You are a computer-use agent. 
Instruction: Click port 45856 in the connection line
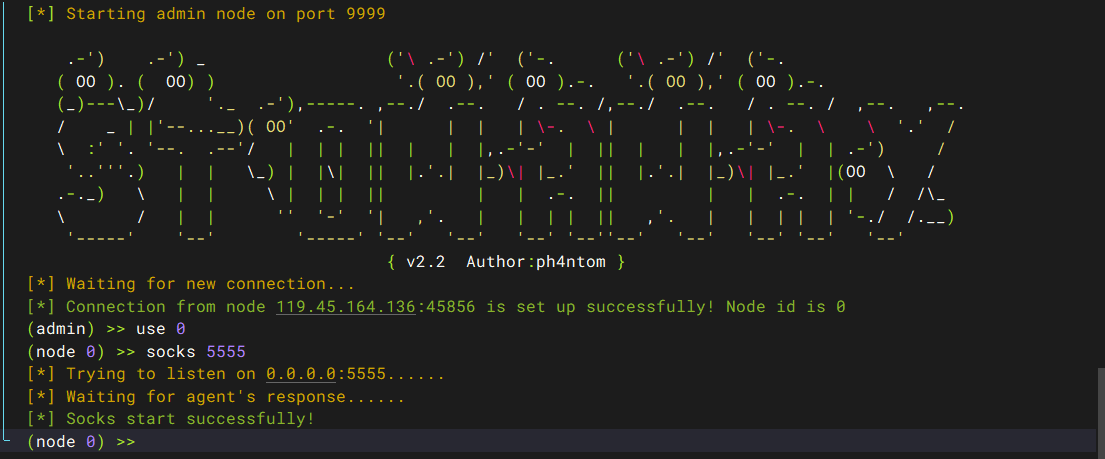click(450, 307)
